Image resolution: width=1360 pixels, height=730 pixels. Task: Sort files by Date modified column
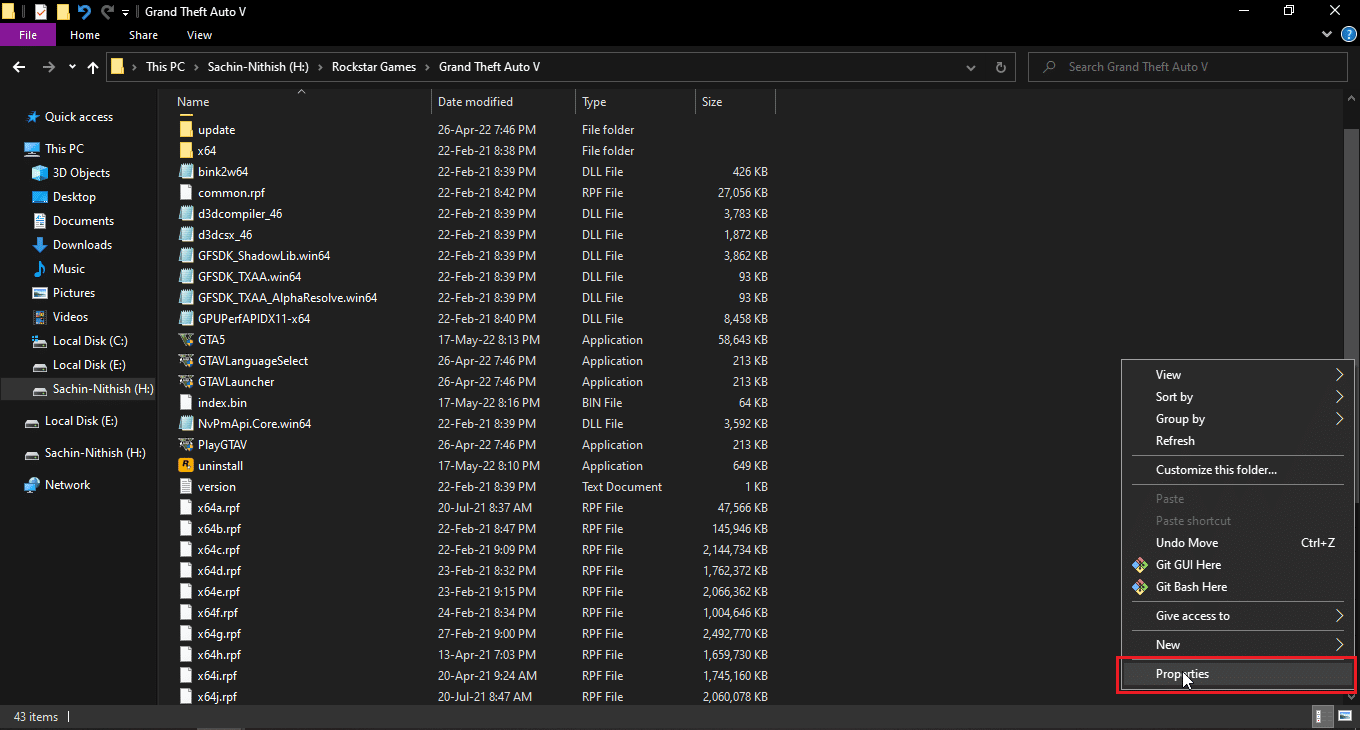(475, 102)
